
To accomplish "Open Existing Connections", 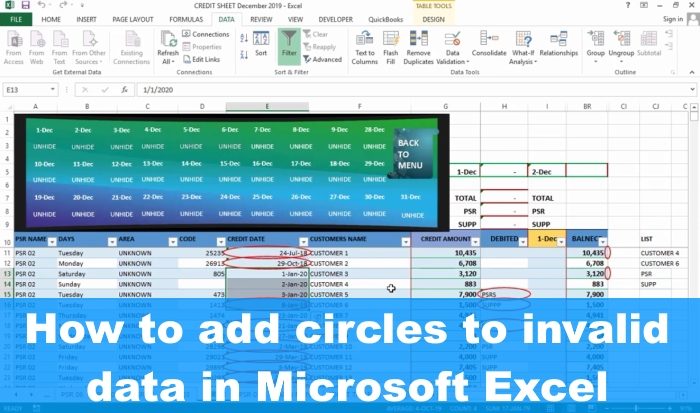I will (132, 48).
